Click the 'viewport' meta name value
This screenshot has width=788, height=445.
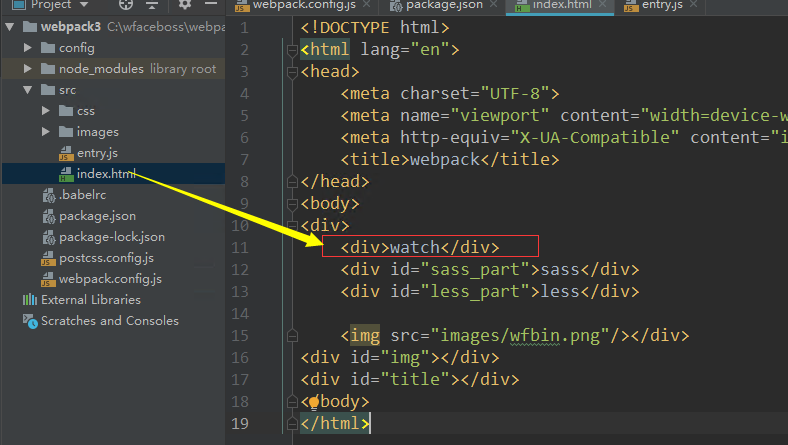click(x=500, y=116)
